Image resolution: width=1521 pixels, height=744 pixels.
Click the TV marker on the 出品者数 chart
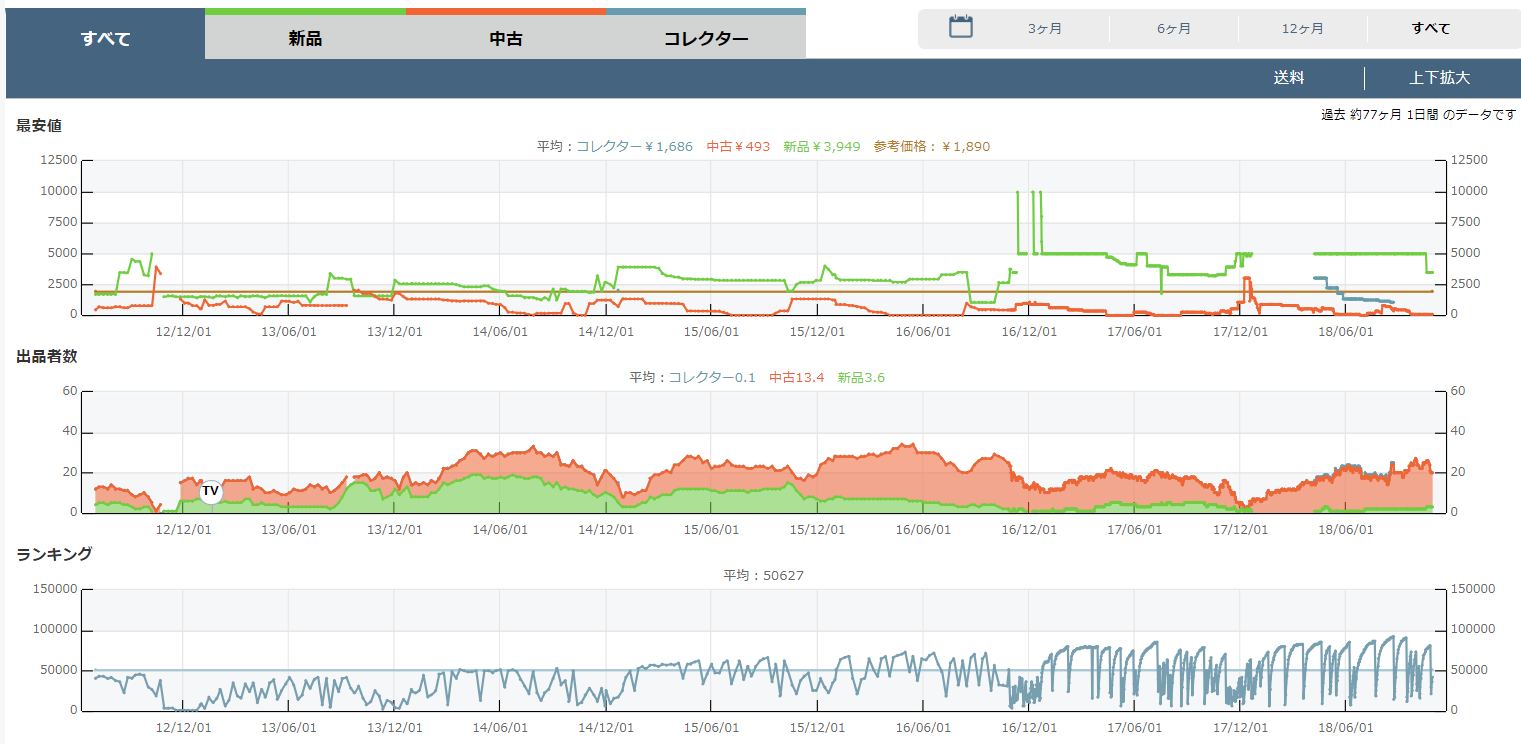pyautogui.click(x=210, y=491)
